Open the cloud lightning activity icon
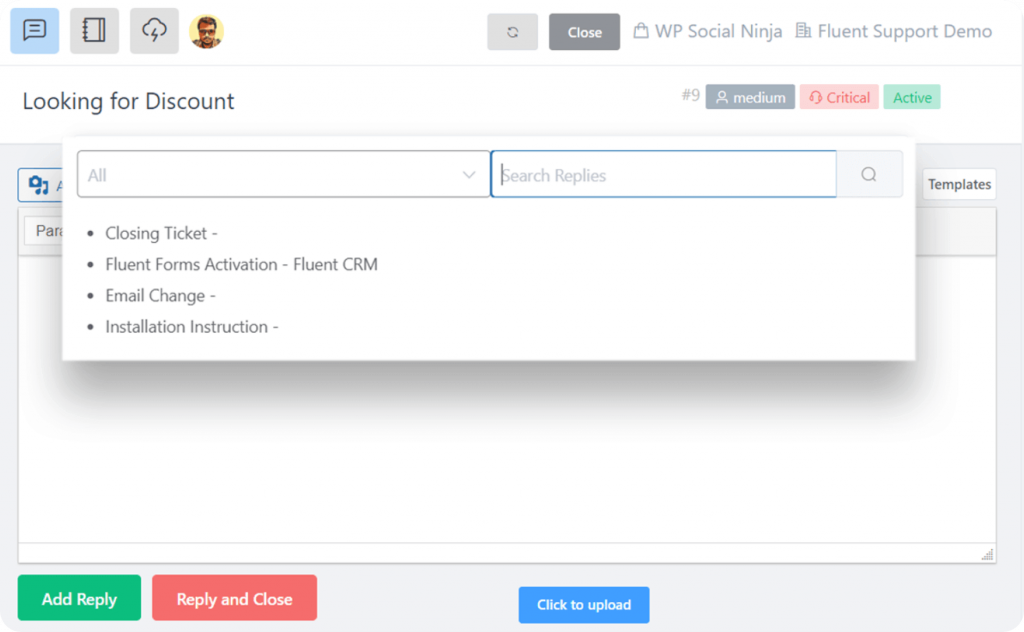Image resolution: width=1024 pixels, height=632 pixels. 154,31
